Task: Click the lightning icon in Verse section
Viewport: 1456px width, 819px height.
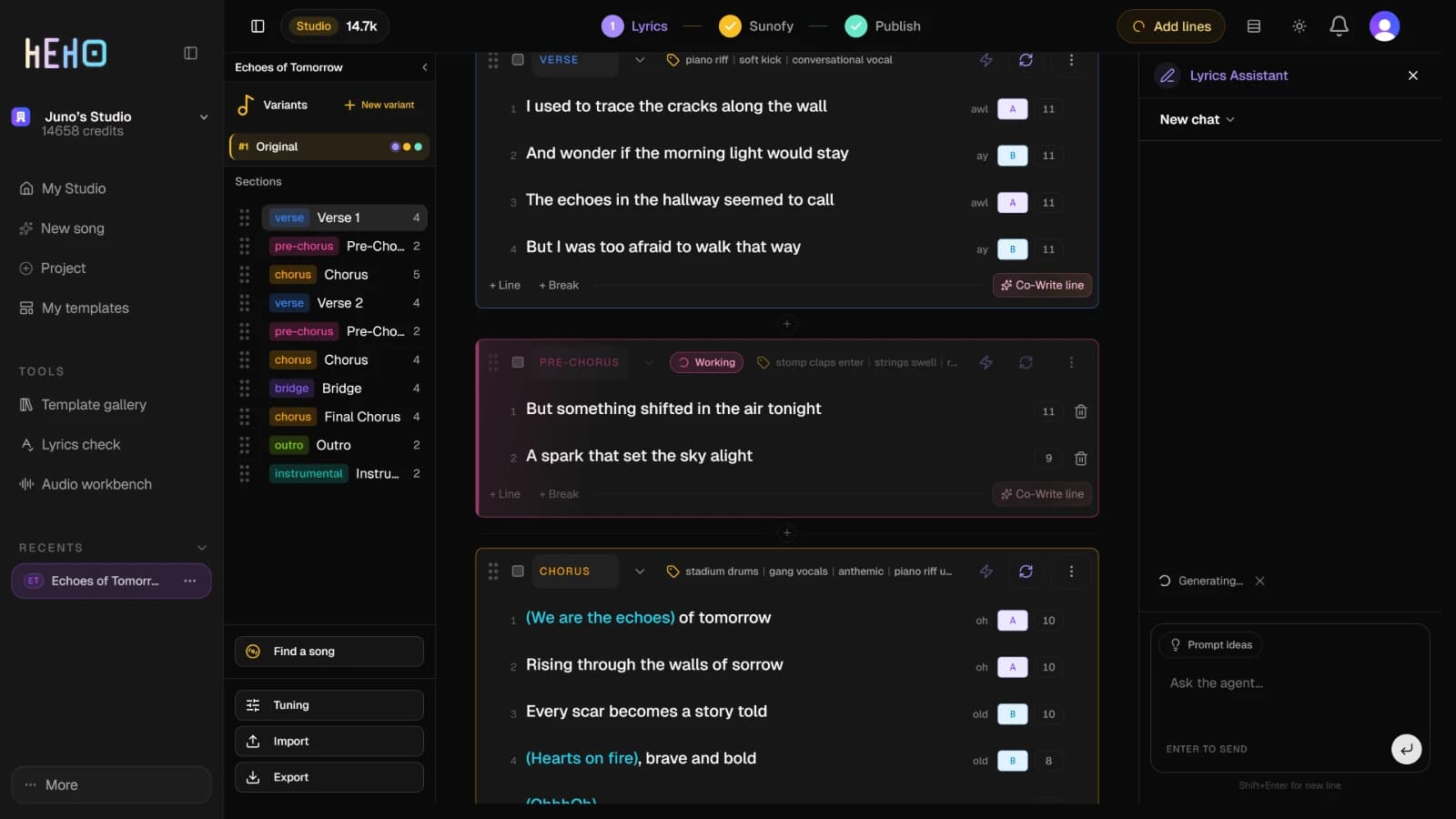Action: [x=986, y=60]
